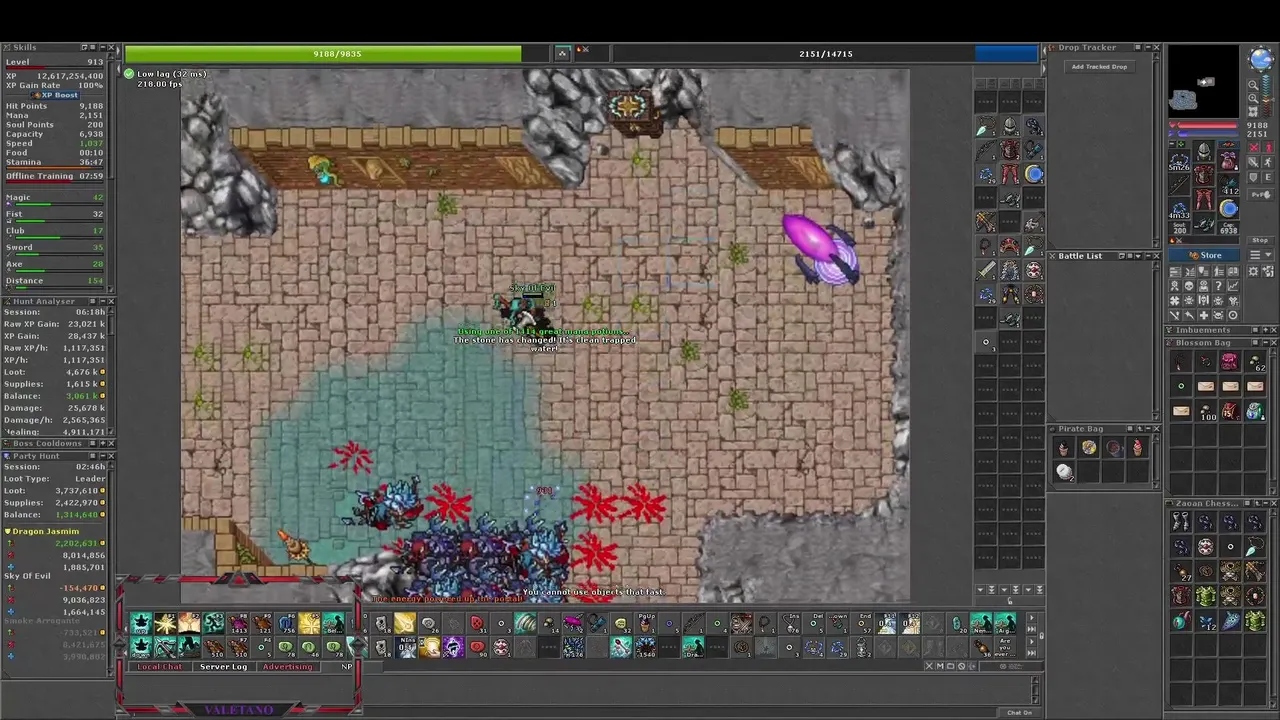1280x720 pixels.
Task: Click the Nen... spell action slot
Action: (x=981, y=623)
